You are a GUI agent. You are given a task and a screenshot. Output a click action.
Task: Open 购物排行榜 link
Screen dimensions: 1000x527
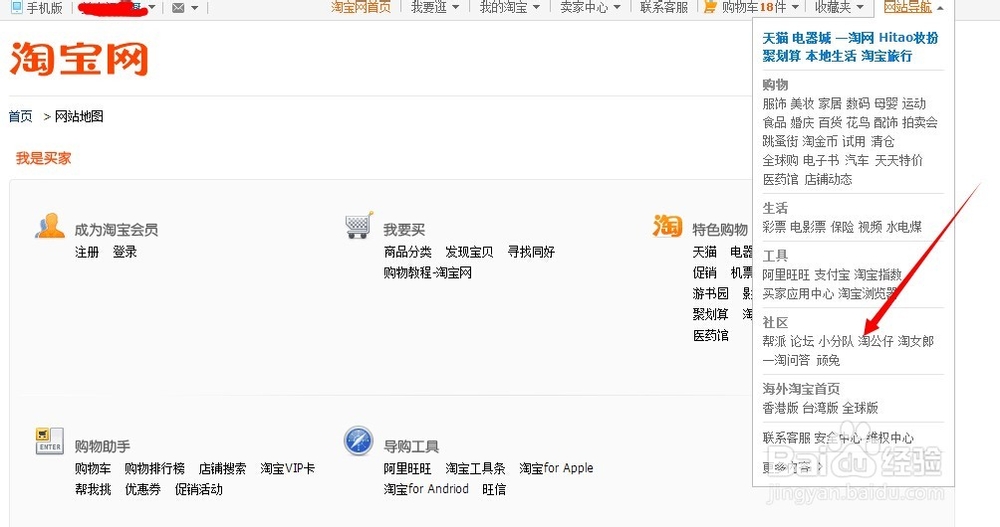tap(154, 468)
